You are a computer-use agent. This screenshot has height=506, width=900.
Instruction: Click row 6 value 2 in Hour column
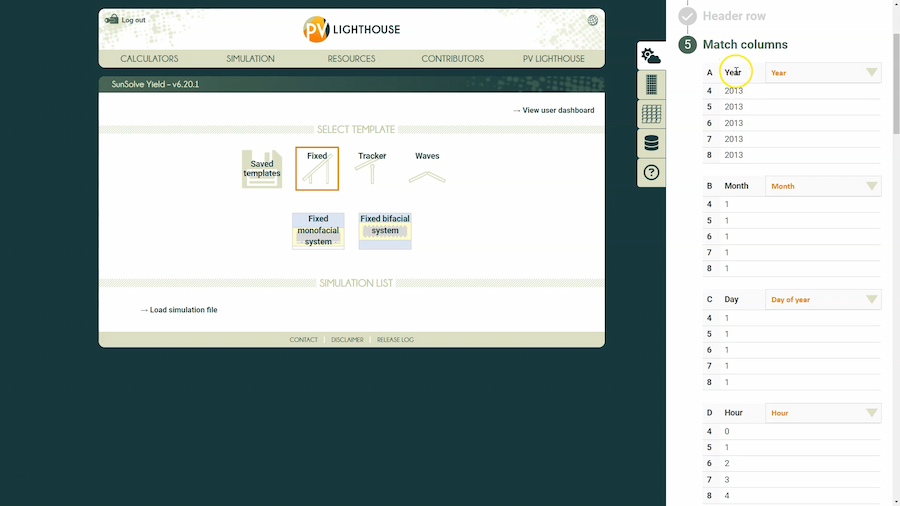click(727, 464)
